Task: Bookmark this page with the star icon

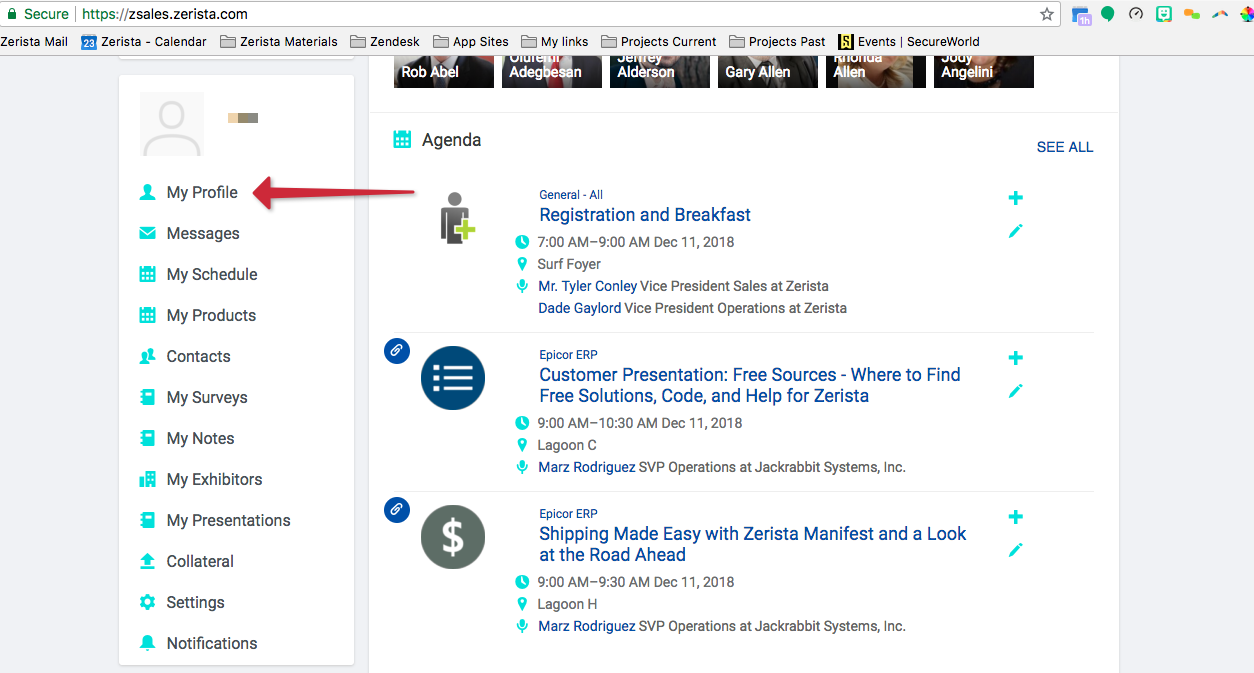Action: point(1047,14)
